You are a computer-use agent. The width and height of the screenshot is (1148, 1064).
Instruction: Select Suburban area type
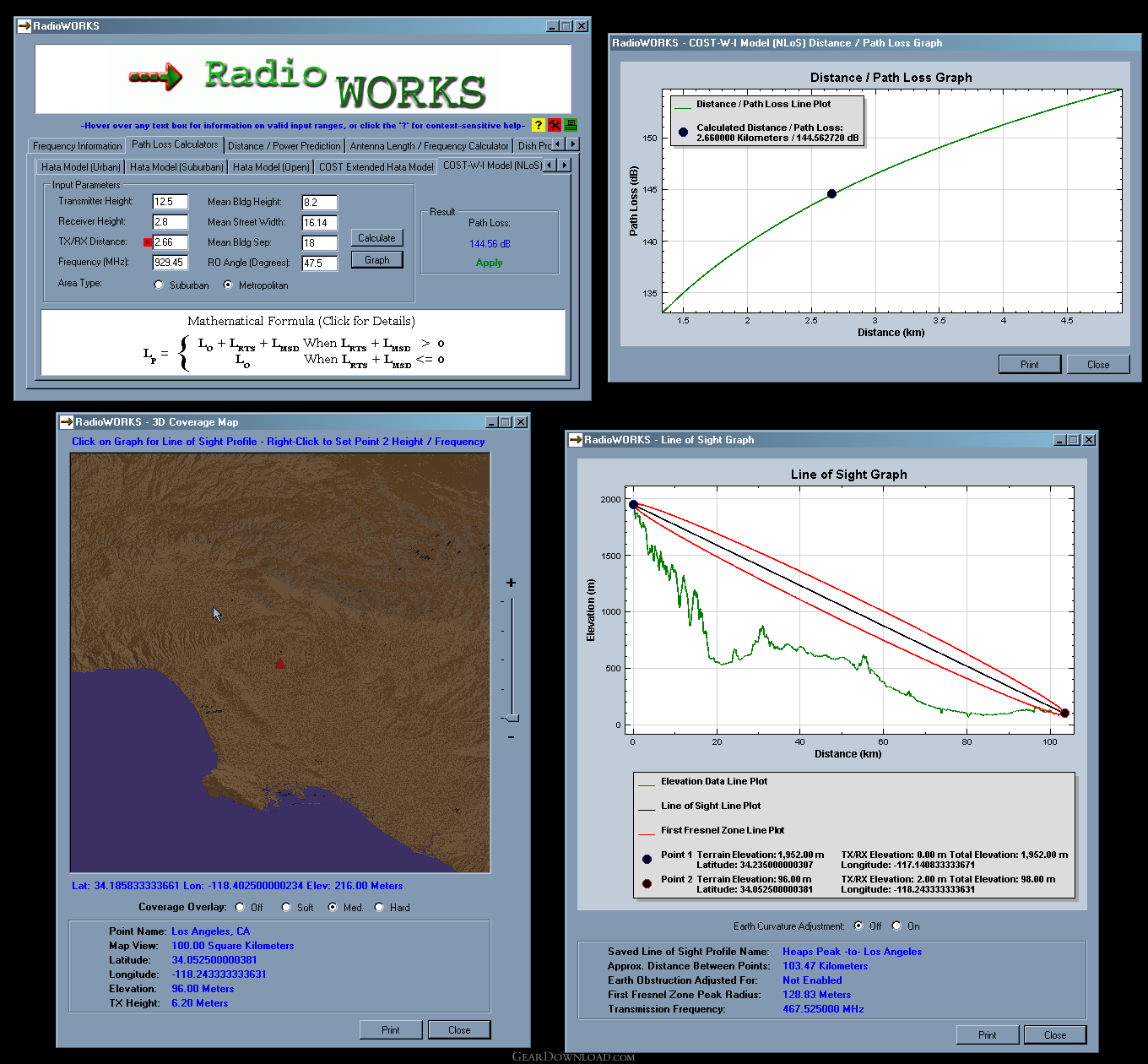159,285
